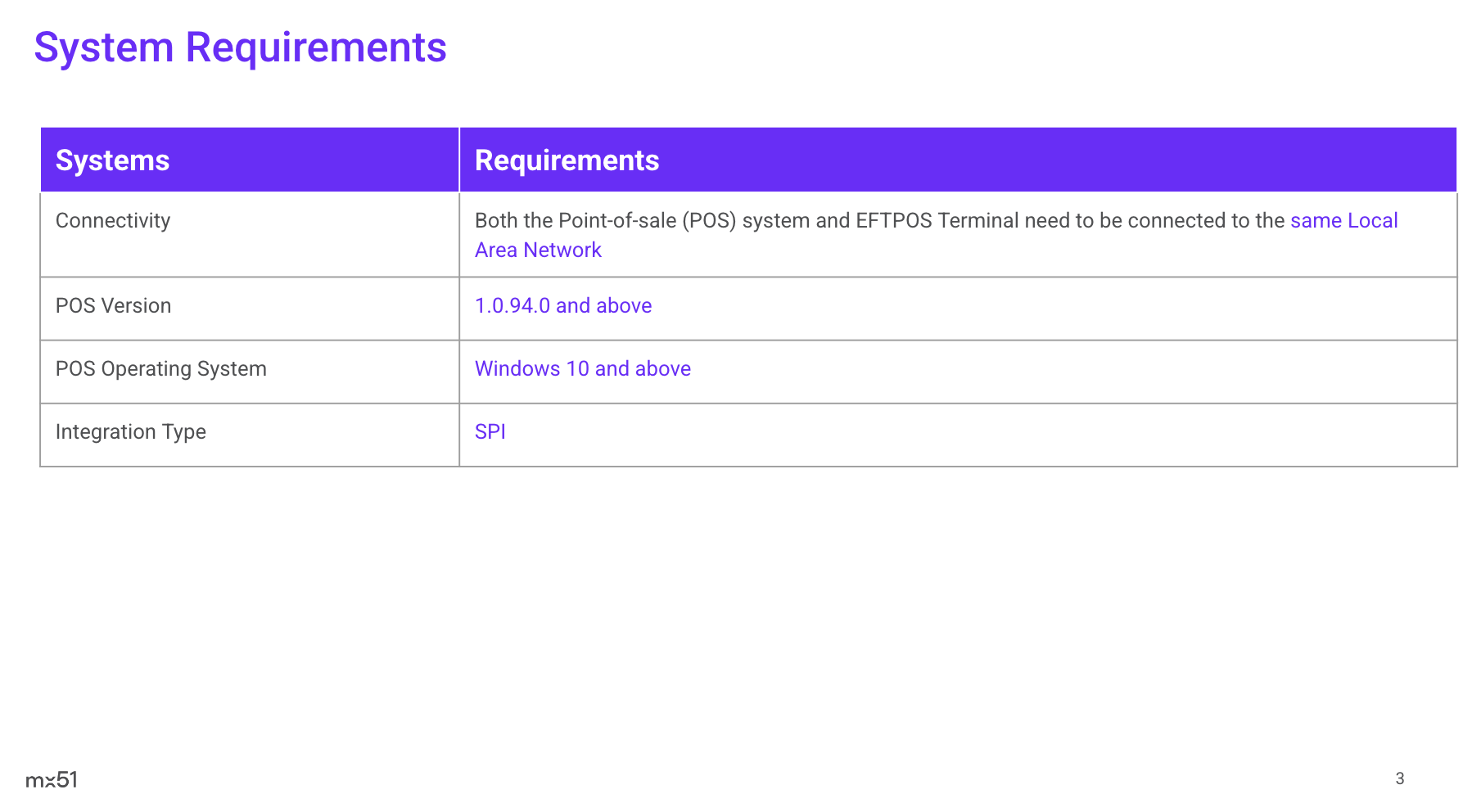Select the "POS Operating System" cell
Viewport: 1472px width, 812px height.
160,369
